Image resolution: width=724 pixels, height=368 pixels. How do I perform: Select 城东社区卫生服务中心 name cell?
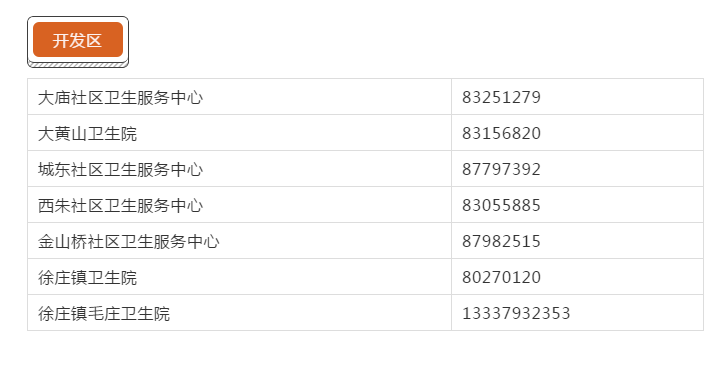click(x=239, y=169)
